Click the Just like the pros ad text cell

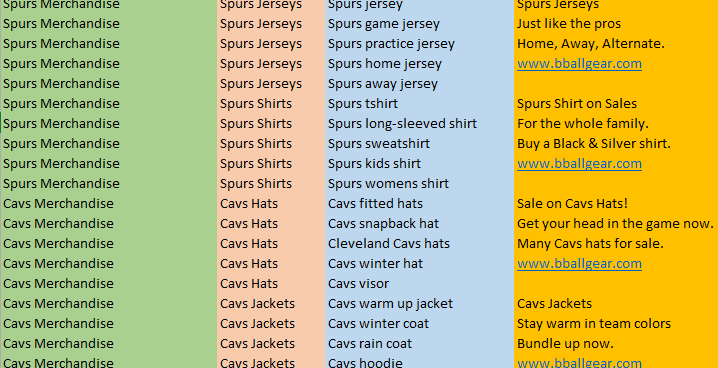point(616,24)
